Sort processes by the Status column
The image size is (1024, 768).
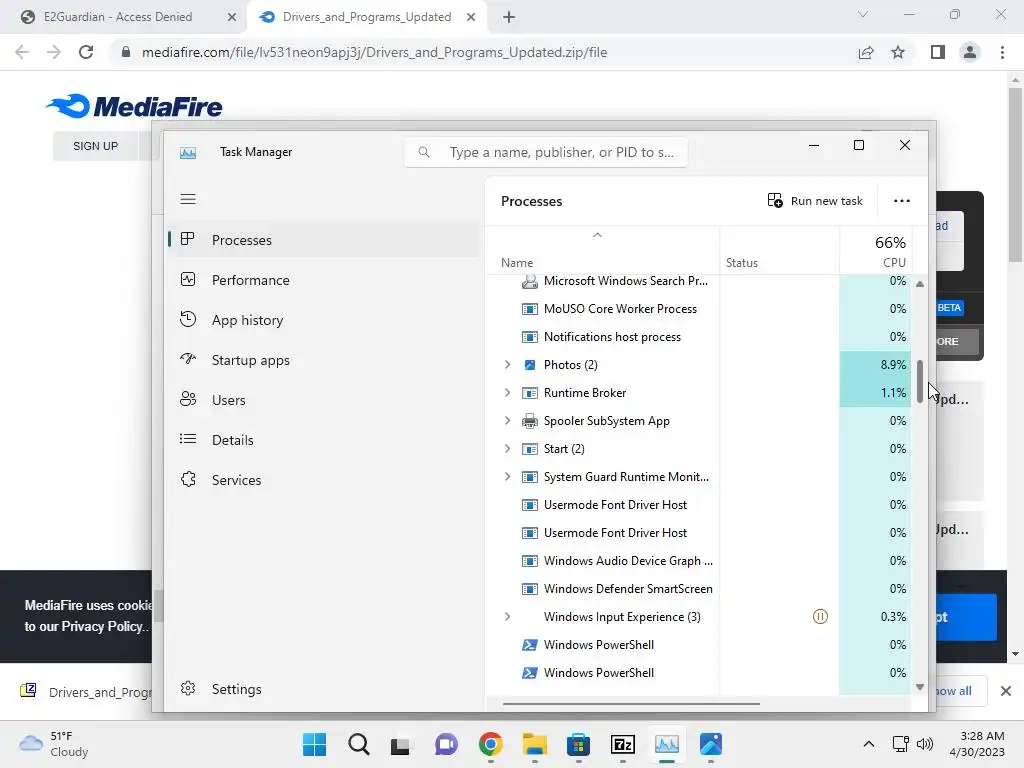(742, 263)
